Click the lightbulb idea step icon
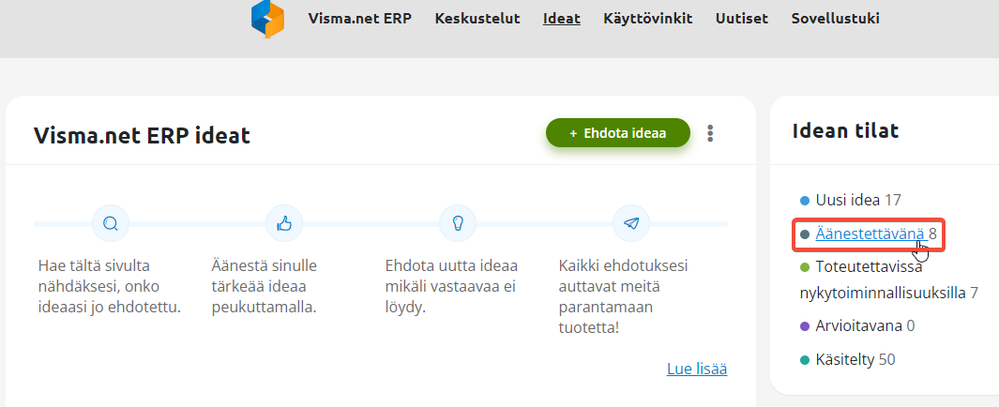 (458, 223)
